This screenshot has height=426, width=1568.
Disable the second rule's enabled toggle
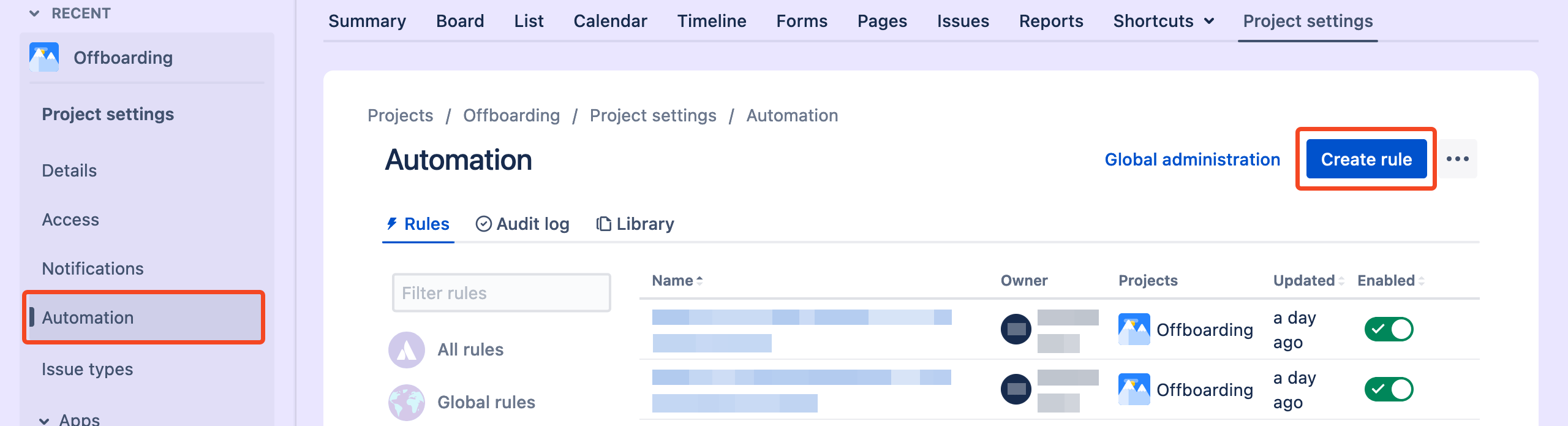coord(1389,389)
